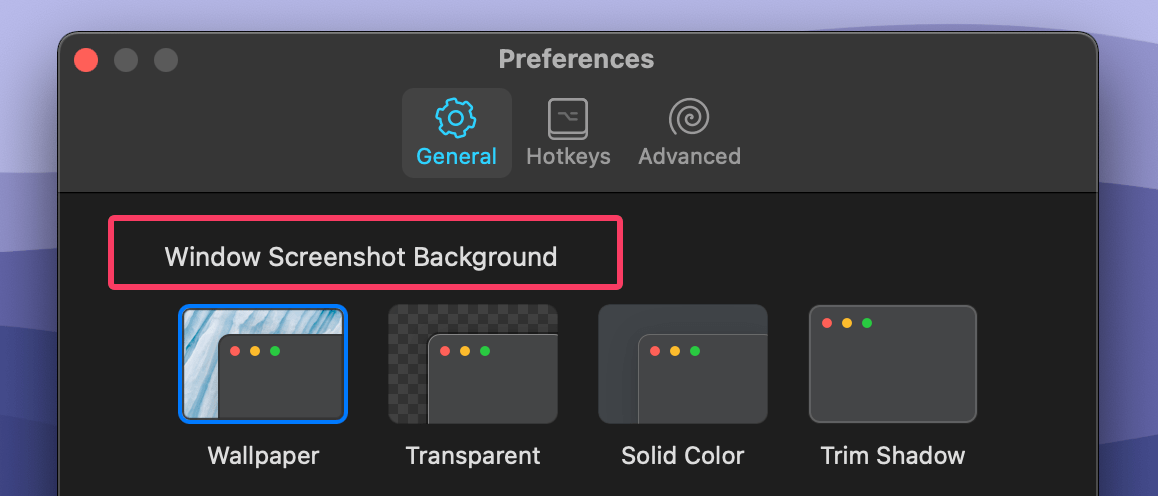Click the Window Screenshot Background heading
This screenshot has width=1158, height=496.
pyautogui.click(x=360, y=257)
